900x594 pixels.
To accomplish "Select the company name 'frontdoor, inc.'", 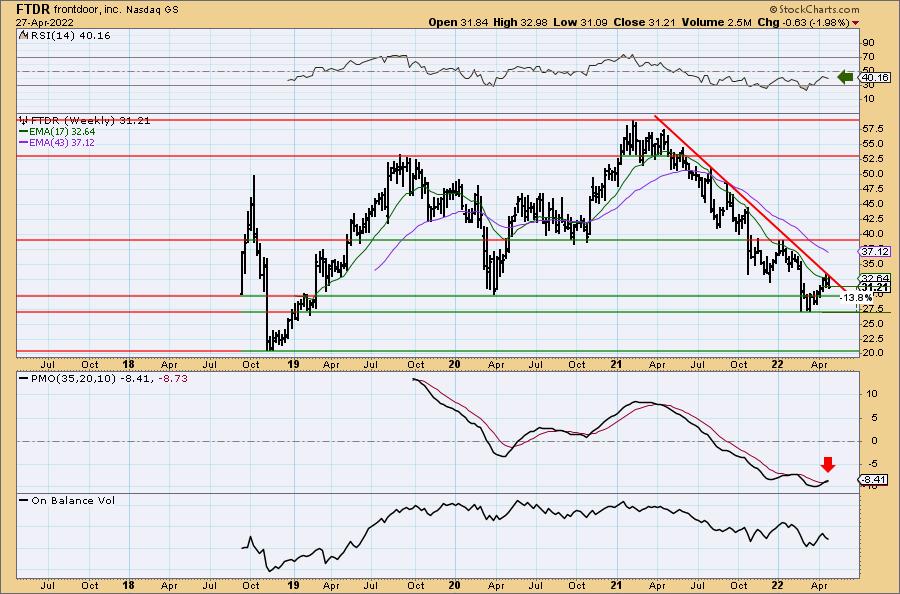I will click(86, 10).
